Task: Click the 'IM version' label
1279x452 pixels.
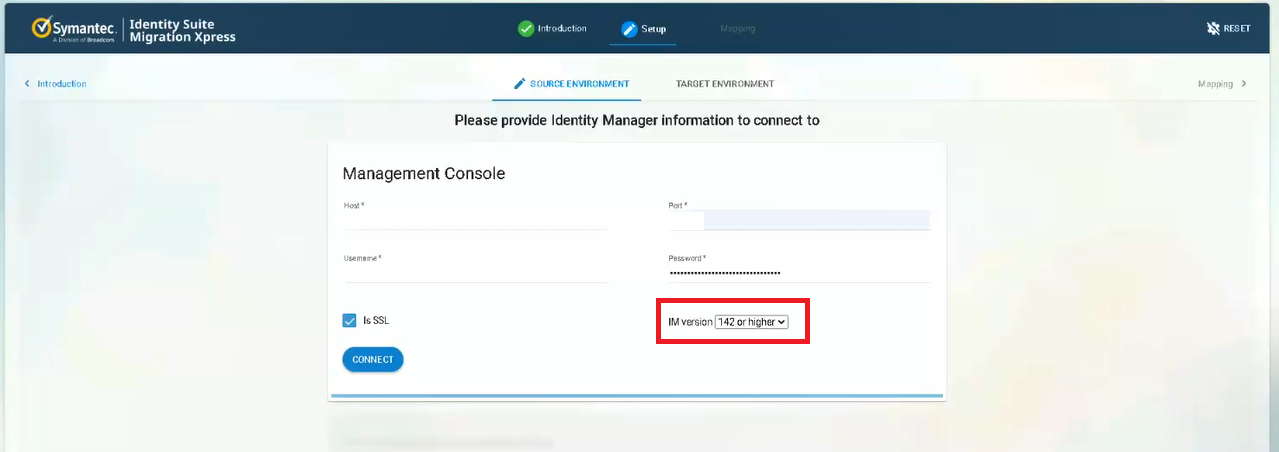Action: [690, 322]
